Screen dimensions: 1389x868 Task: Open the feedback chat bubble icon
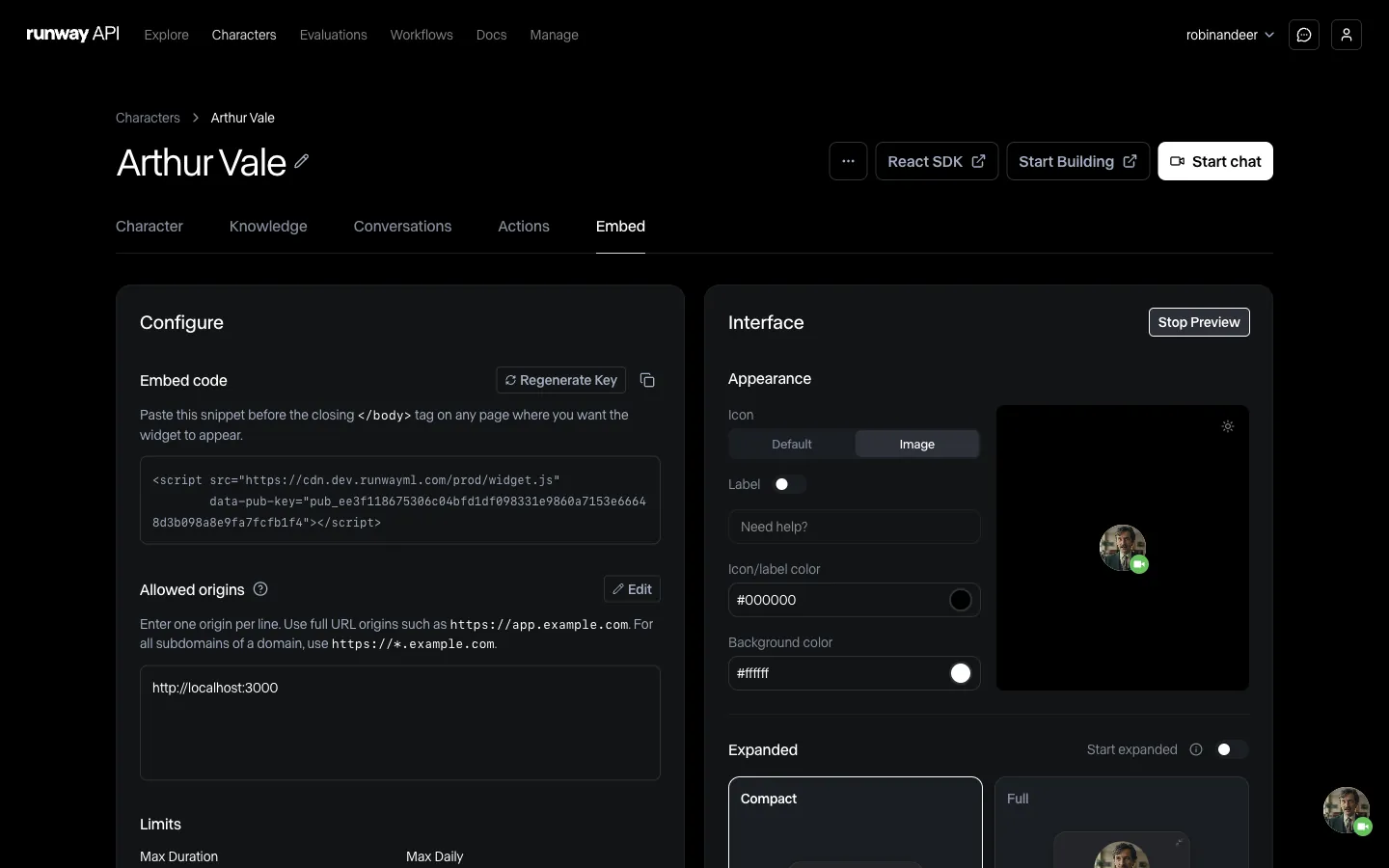point(1304,35)
